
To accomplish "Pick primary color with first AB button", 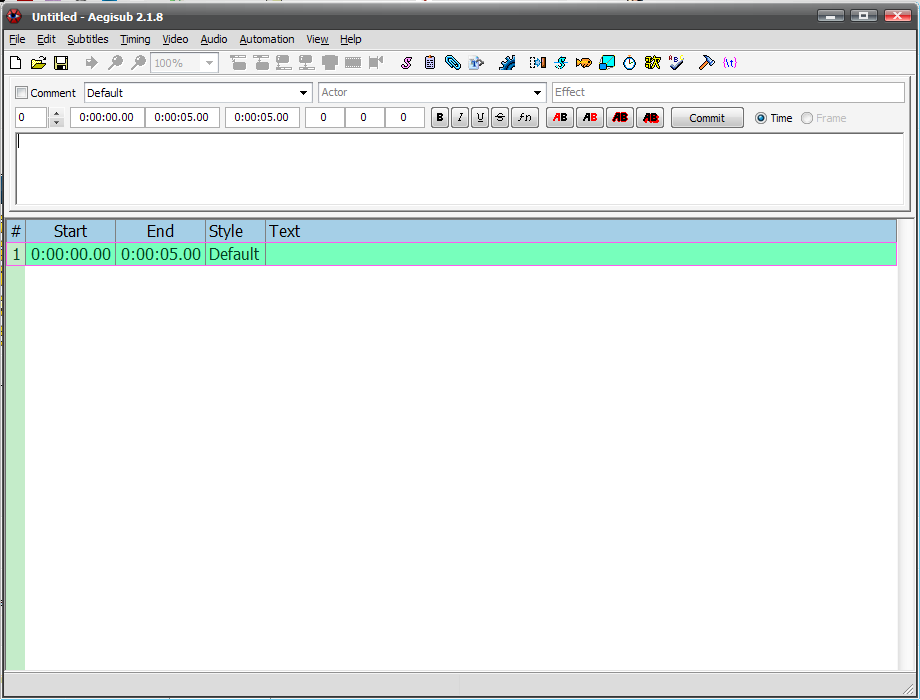I will (560, 117).
